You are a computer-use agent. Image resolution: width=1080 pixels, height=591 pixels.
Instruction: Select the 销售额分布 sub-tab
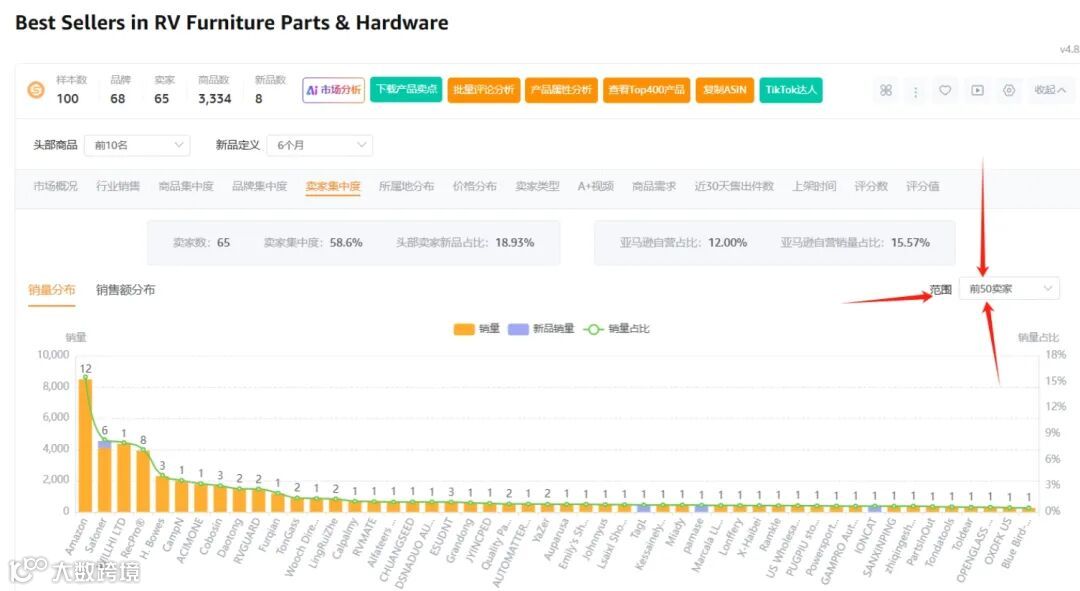click(125, 290)
